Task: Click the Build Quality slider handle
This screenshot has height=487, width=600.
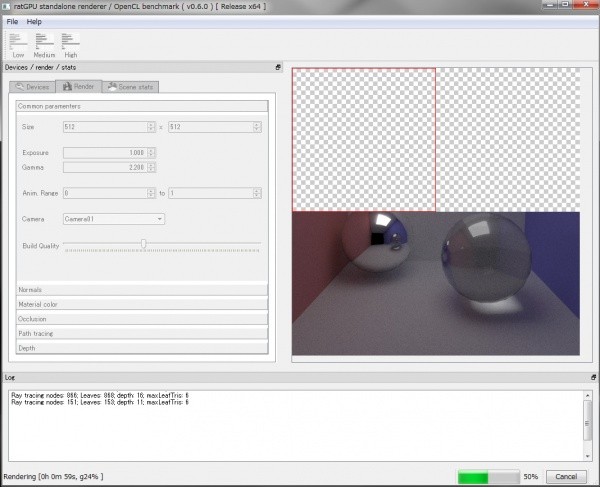Action: point(143,243)
